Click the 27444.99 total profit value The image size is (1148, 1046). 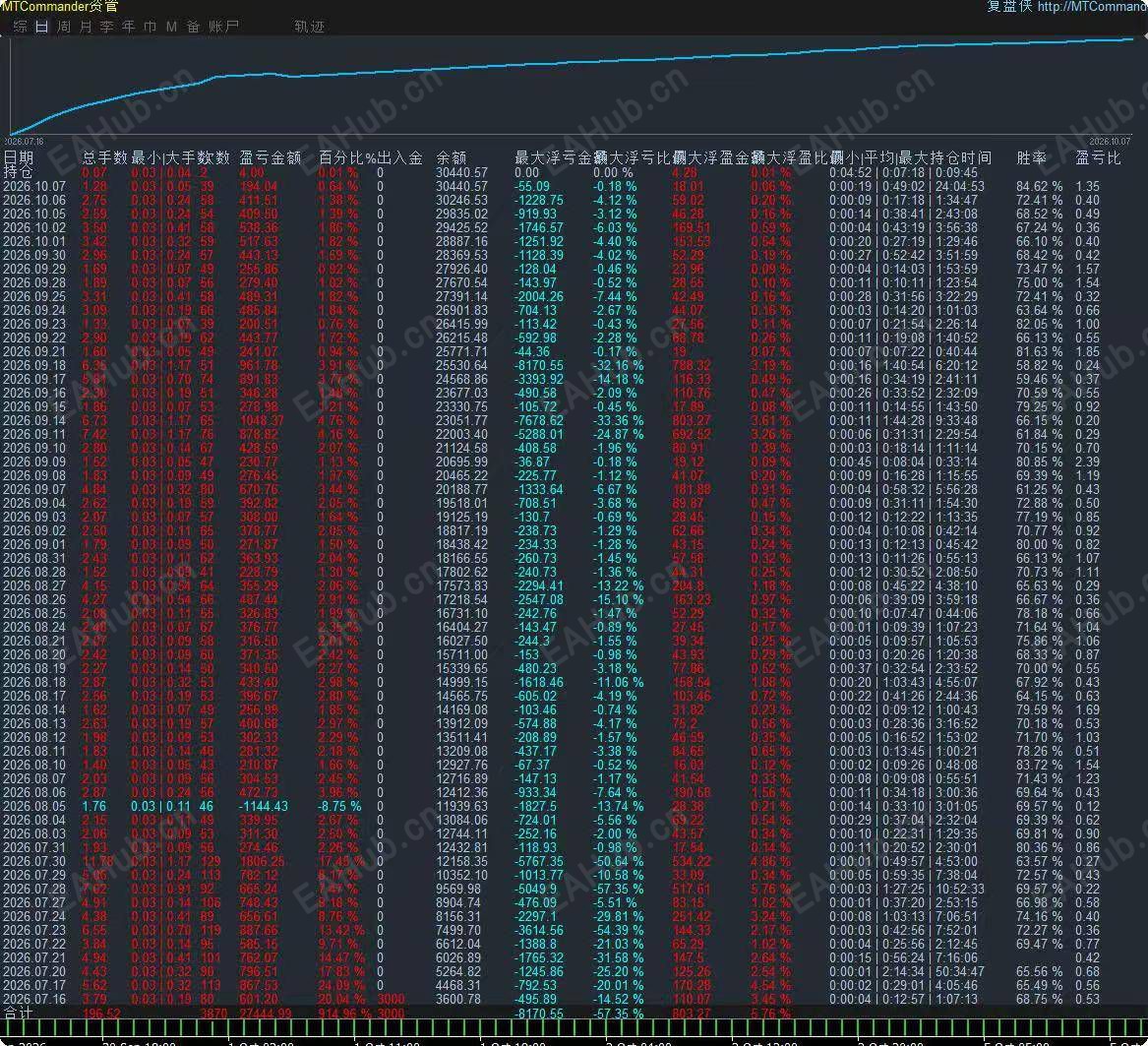click(x=266, y=1014)
